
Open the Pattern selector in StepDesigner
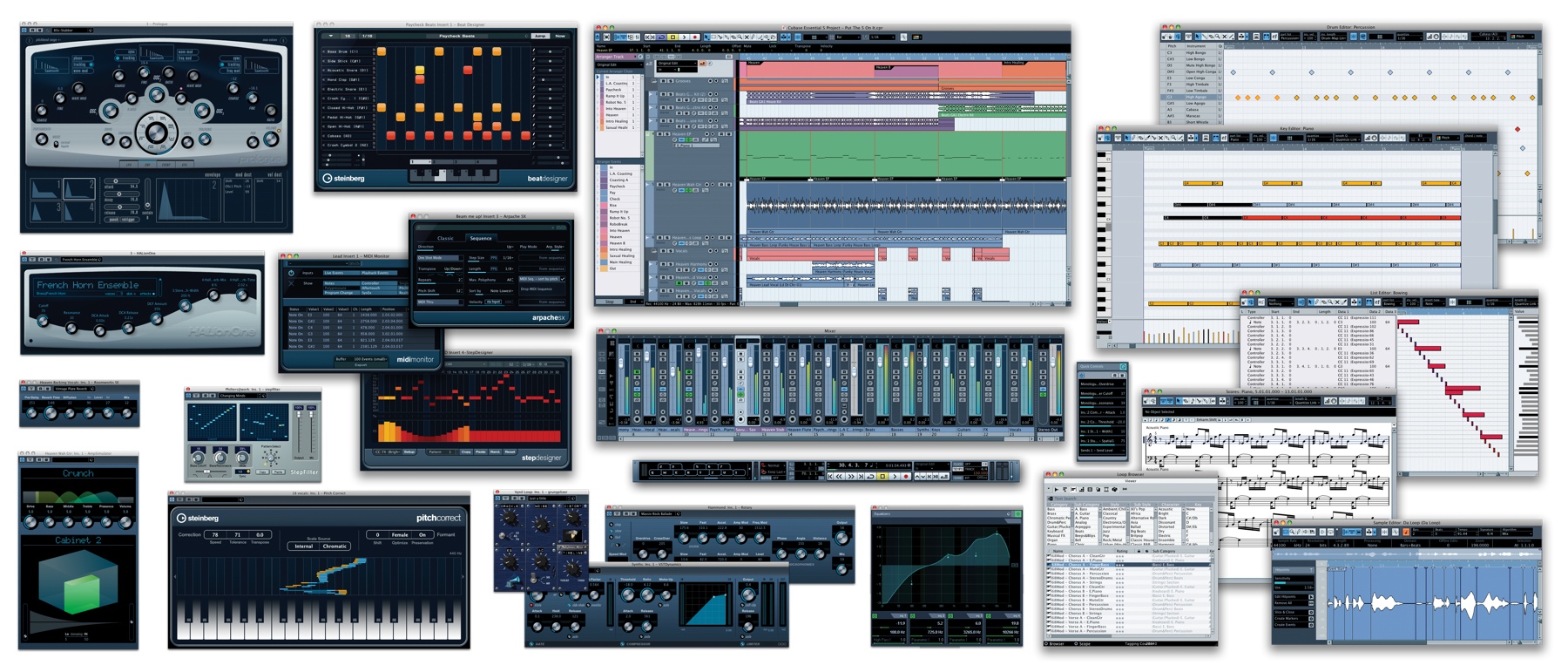[442, 451]
